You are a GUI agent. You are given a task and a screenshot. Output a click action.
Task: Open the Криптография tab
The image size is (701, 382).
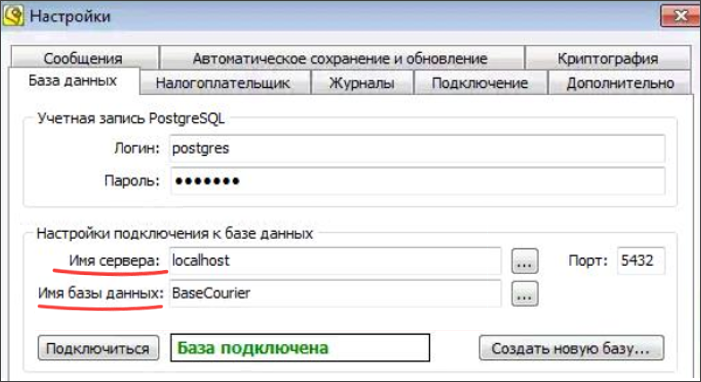click(x=608, y=58)
